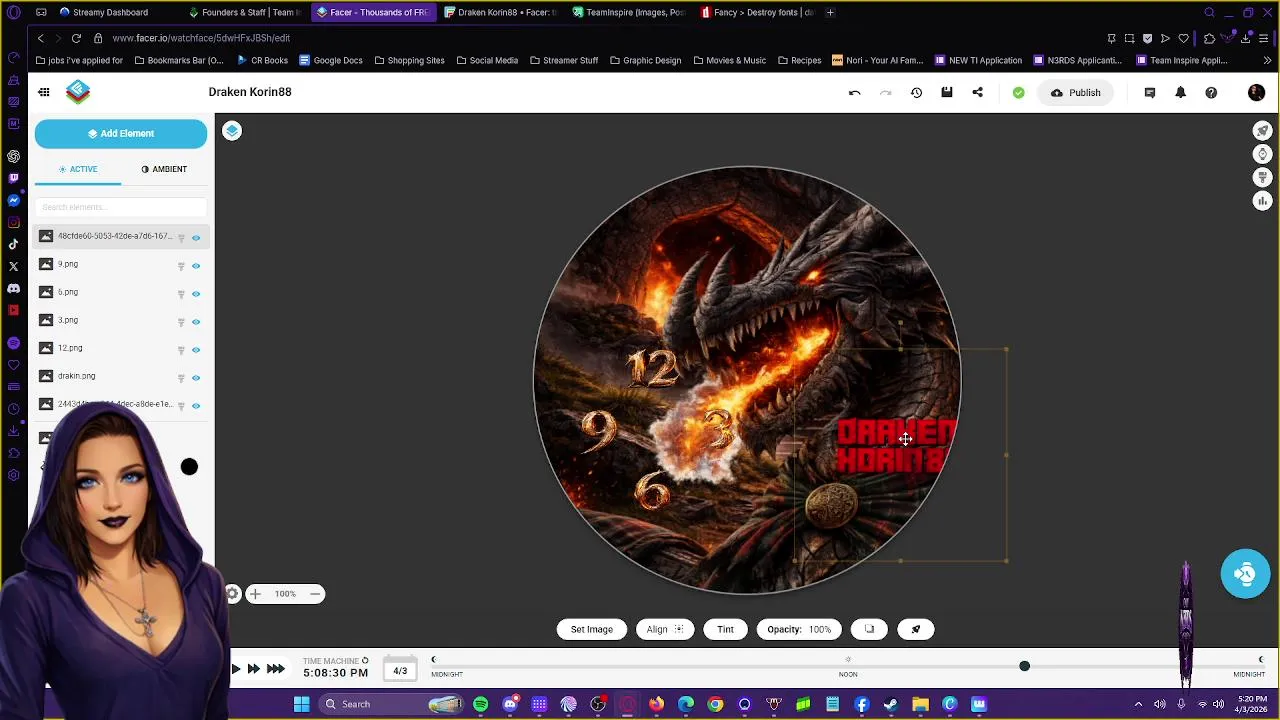The width and height of the screenshot is (1280, 720).
Task: Click the Add Element button
Action: click(121, 133)
